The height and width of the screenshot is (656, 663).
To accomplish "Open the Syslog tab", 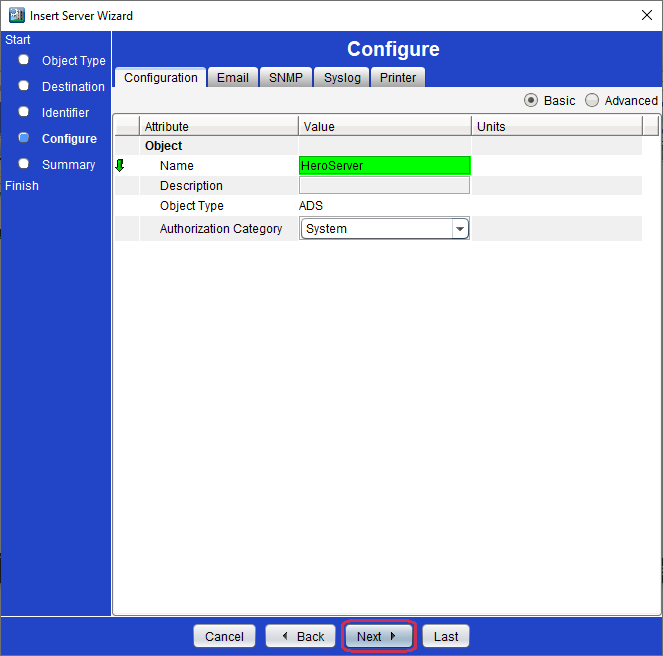I will pyautogui.click(x=342, y=77).
